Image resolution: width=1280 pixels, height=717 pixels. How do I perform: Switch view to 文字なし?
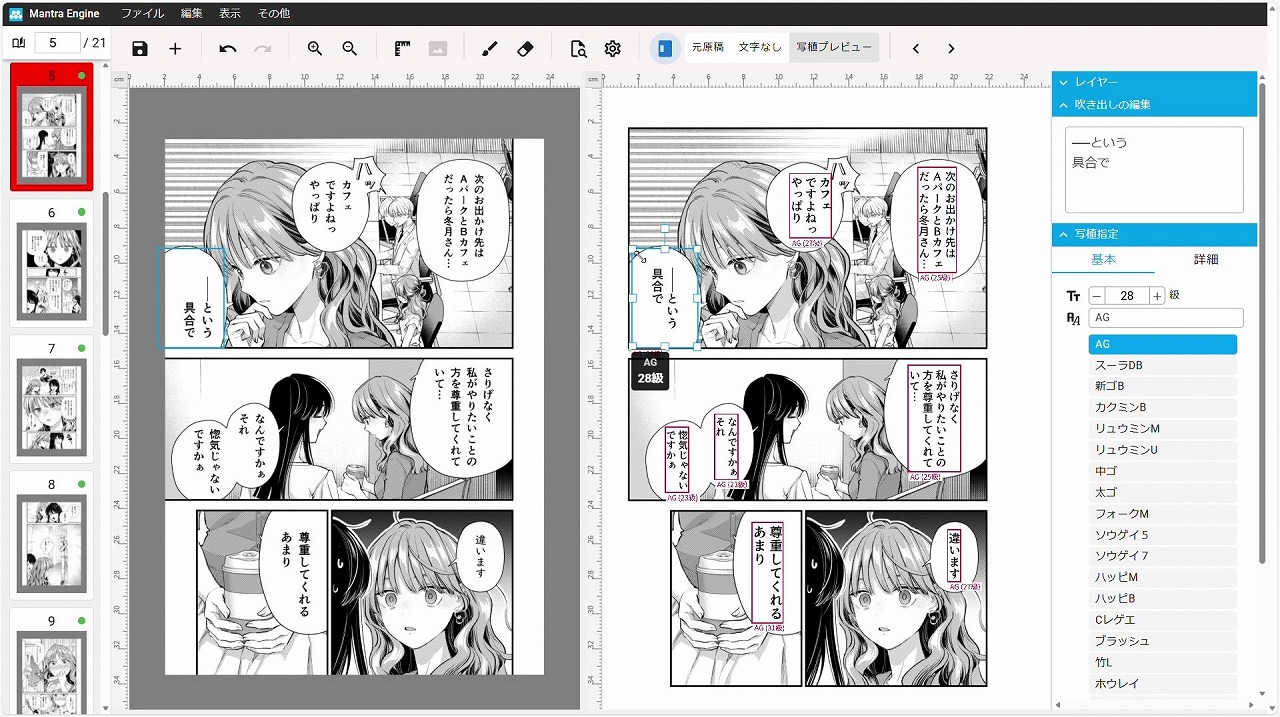coord(760,47)
